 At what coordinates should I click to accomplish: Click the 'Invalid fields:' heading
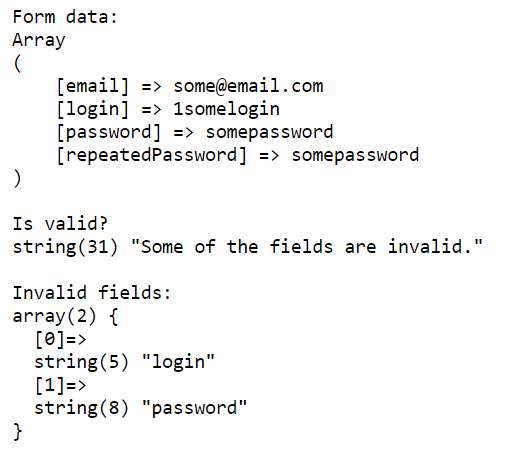click(x=92, y=293)
